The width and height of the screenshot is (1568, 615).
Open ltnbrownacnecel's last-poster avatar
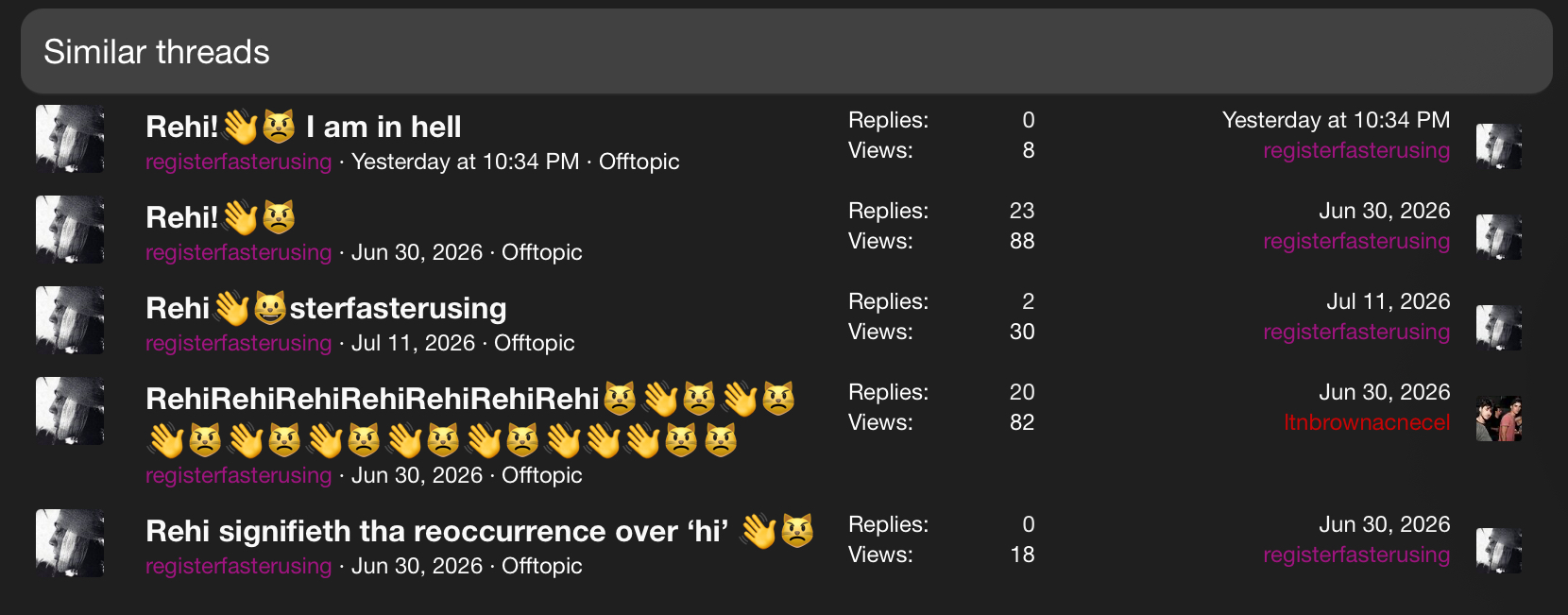1499,419
